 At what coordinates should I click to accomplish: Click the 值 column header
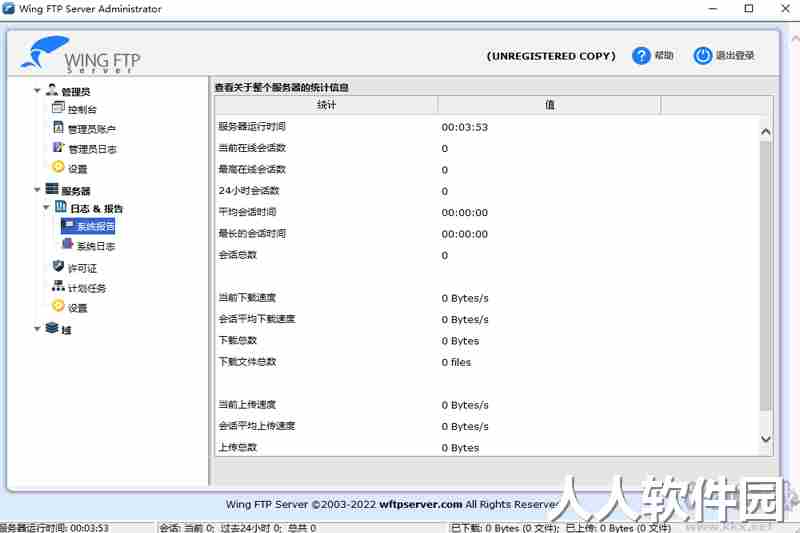tap(549, 105)
